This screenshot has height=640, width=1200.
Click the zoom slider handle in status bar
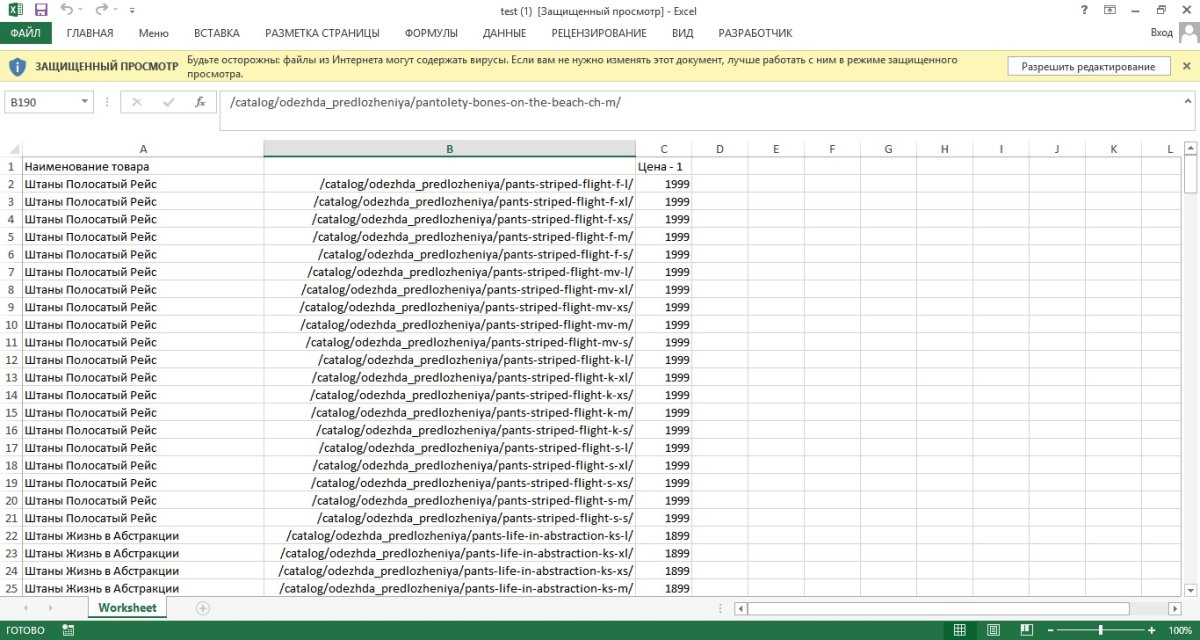[x=1101, y=630]
